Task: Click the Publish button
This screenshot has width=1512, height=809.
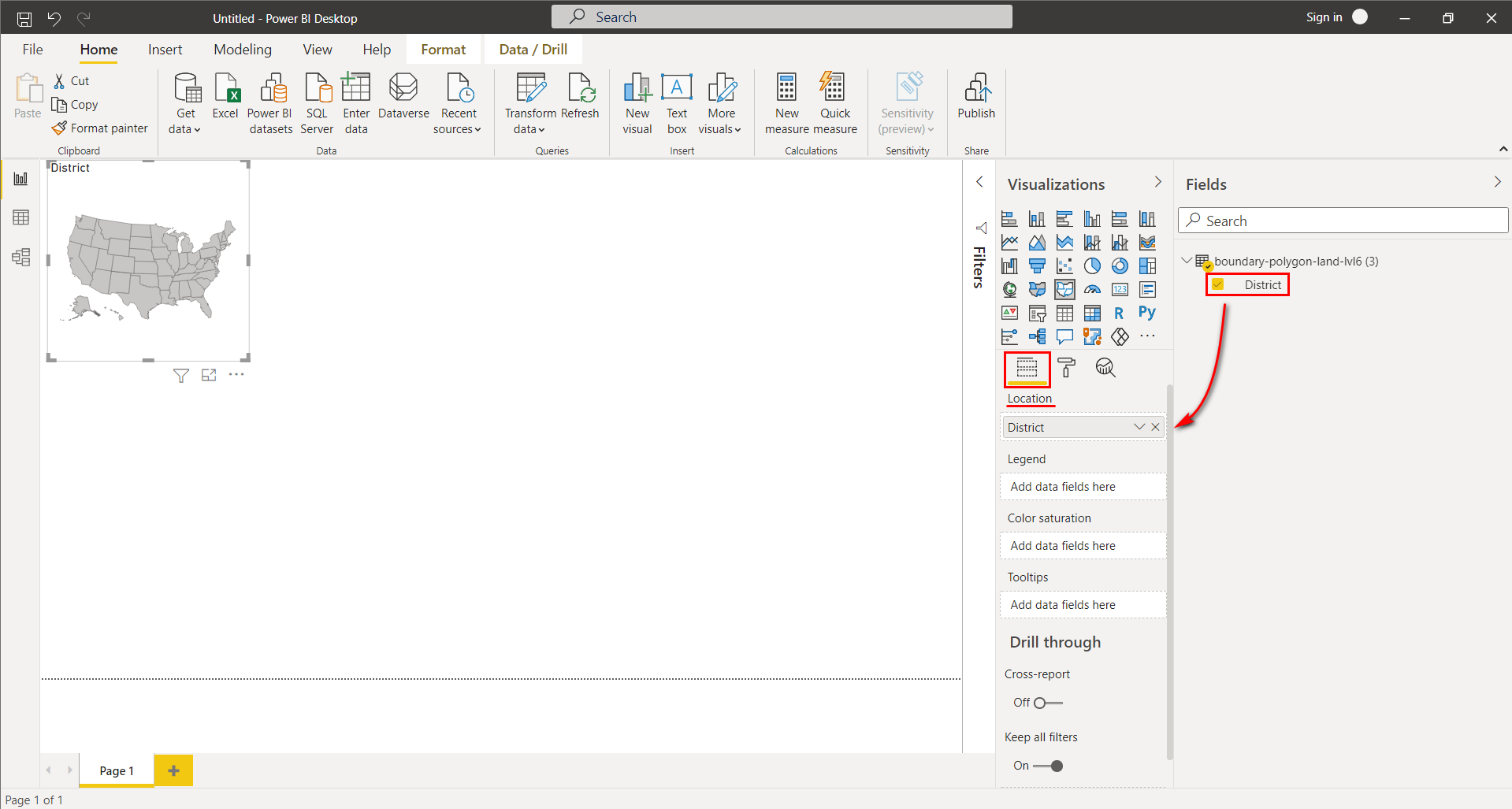Action: (976, 96)
